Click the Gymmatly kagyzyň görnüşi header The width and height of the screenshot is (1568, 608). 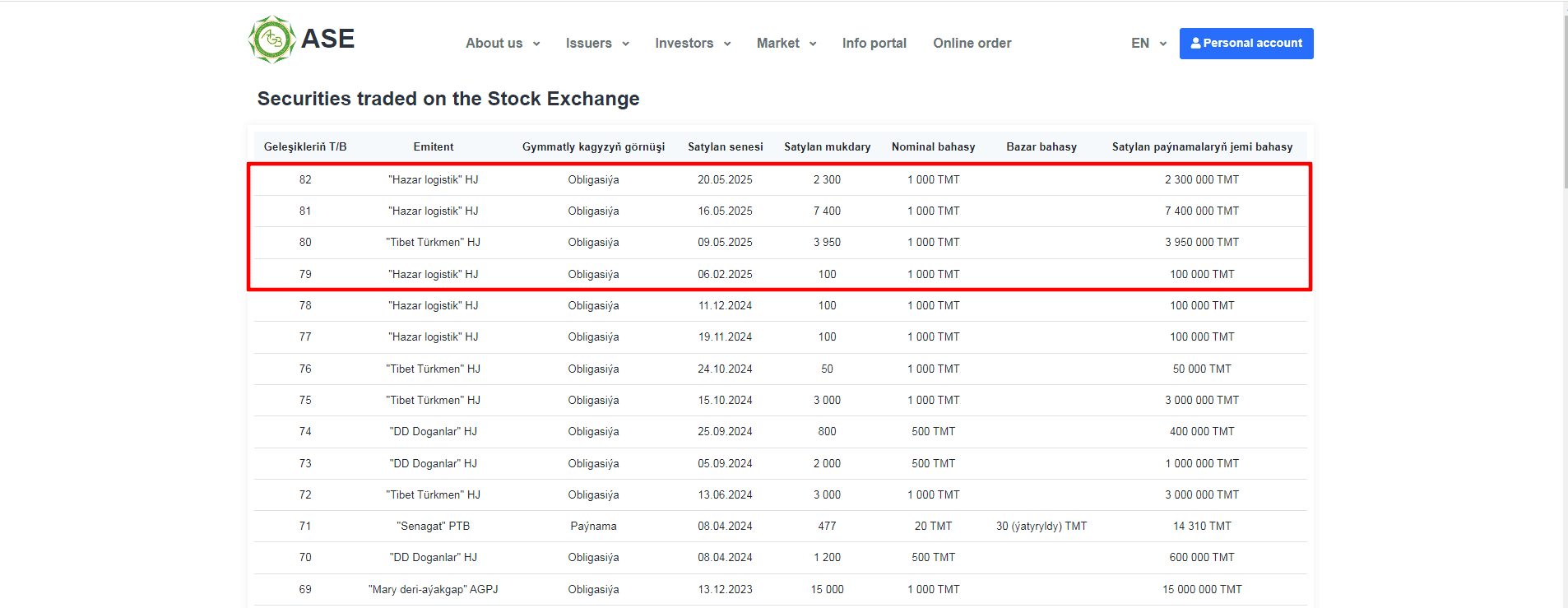(x=593, y=147)
